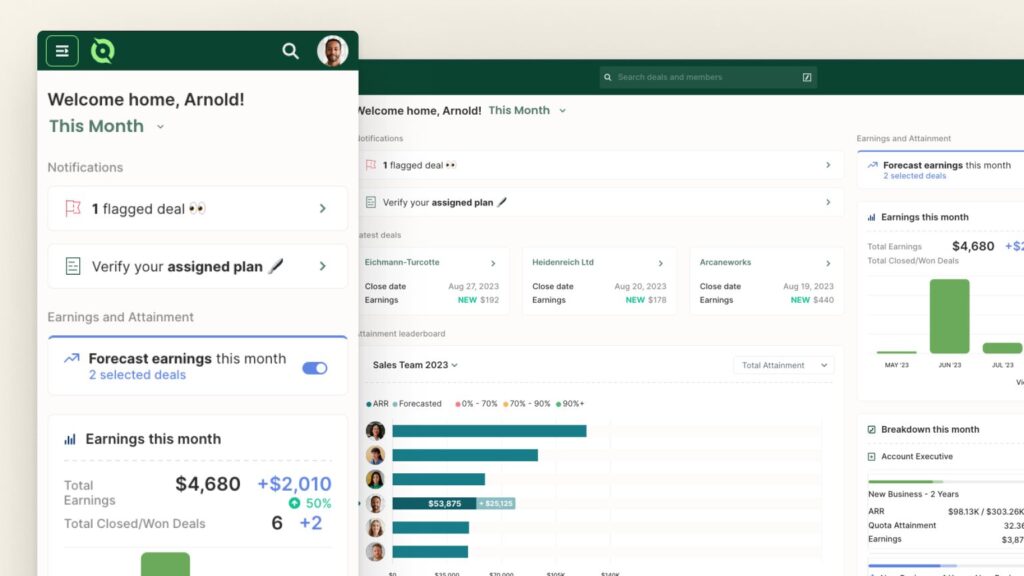The height and width of the screenshot is (576, 1024).
Task: Select the second leaderboard member avatar
Action: [x=376, y=455]
